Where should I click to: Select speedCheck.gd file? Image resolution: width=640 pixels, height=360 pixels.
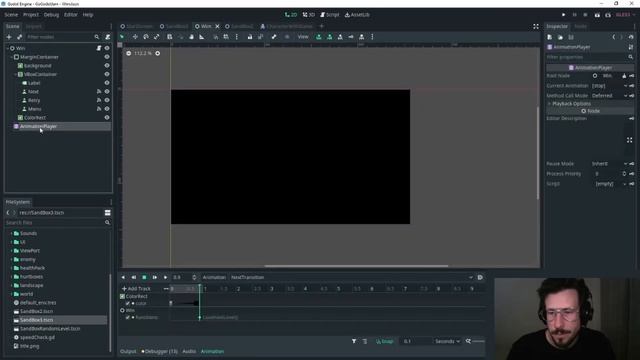coord(38,338)
